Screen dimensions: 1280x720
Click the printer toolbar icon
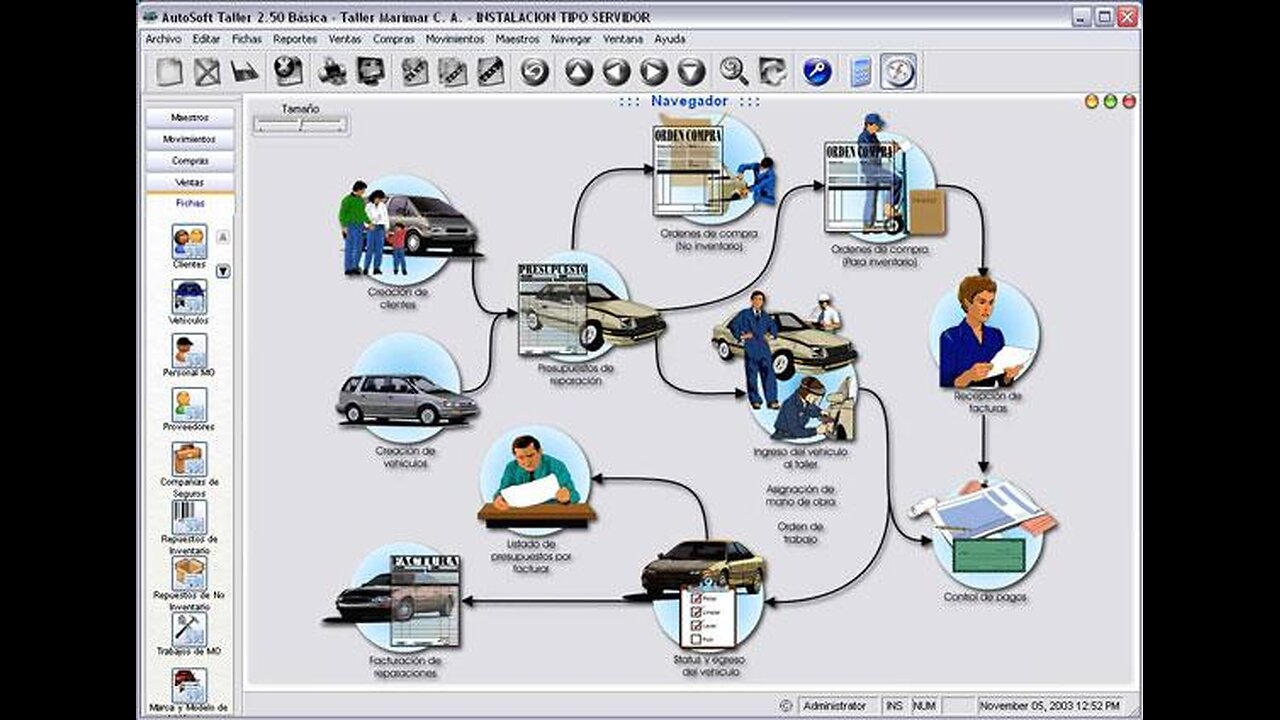coord(332,71)
